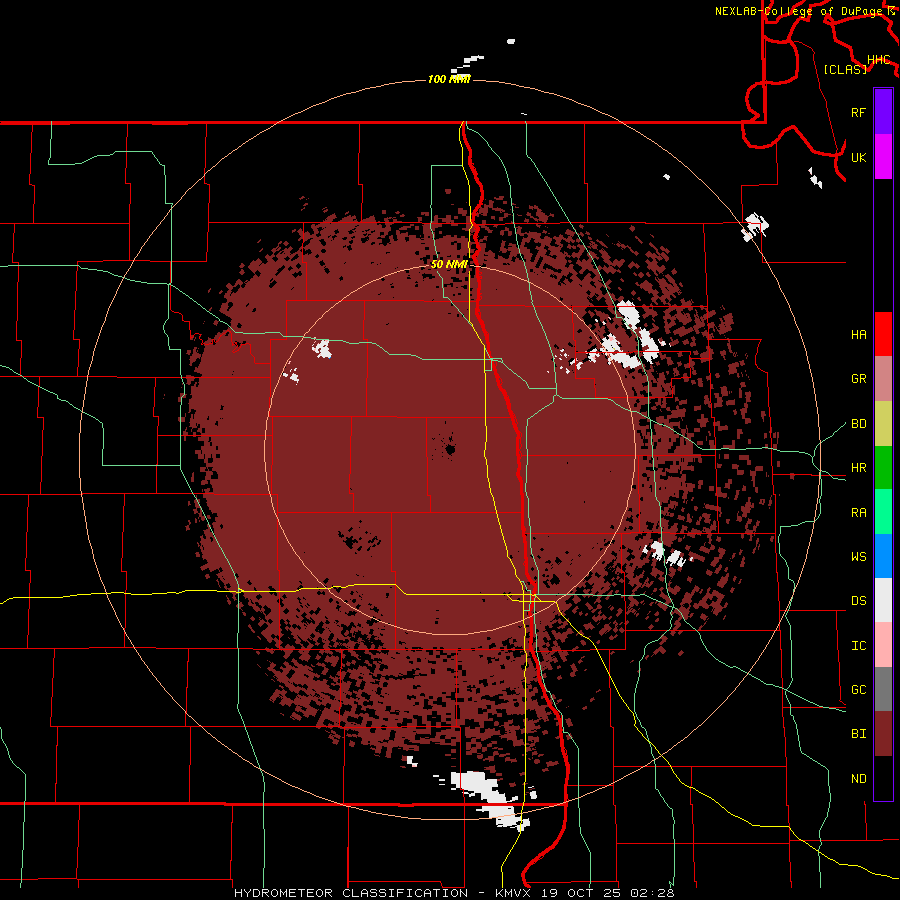
Task: Click the 'RA' legend label
Action: click(x=858, y=513)
